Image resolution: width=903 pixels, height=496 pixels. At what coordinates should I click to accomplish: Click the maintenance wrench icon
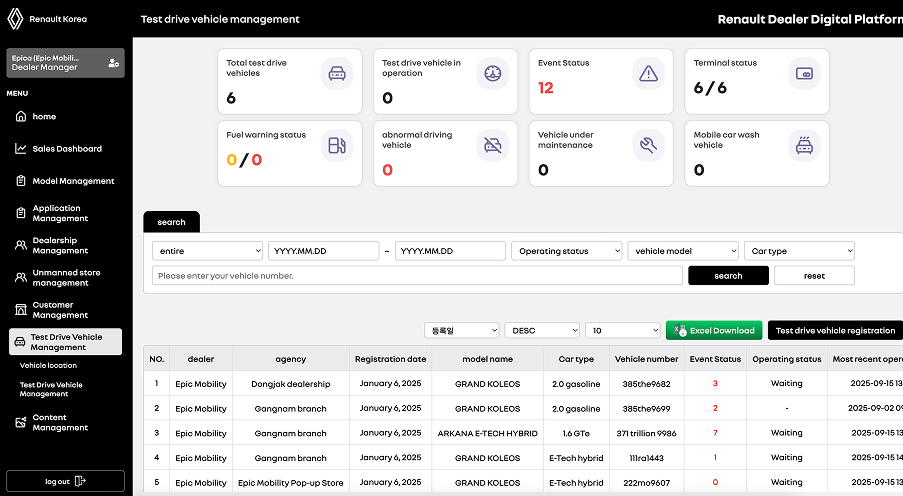(649, 145)
